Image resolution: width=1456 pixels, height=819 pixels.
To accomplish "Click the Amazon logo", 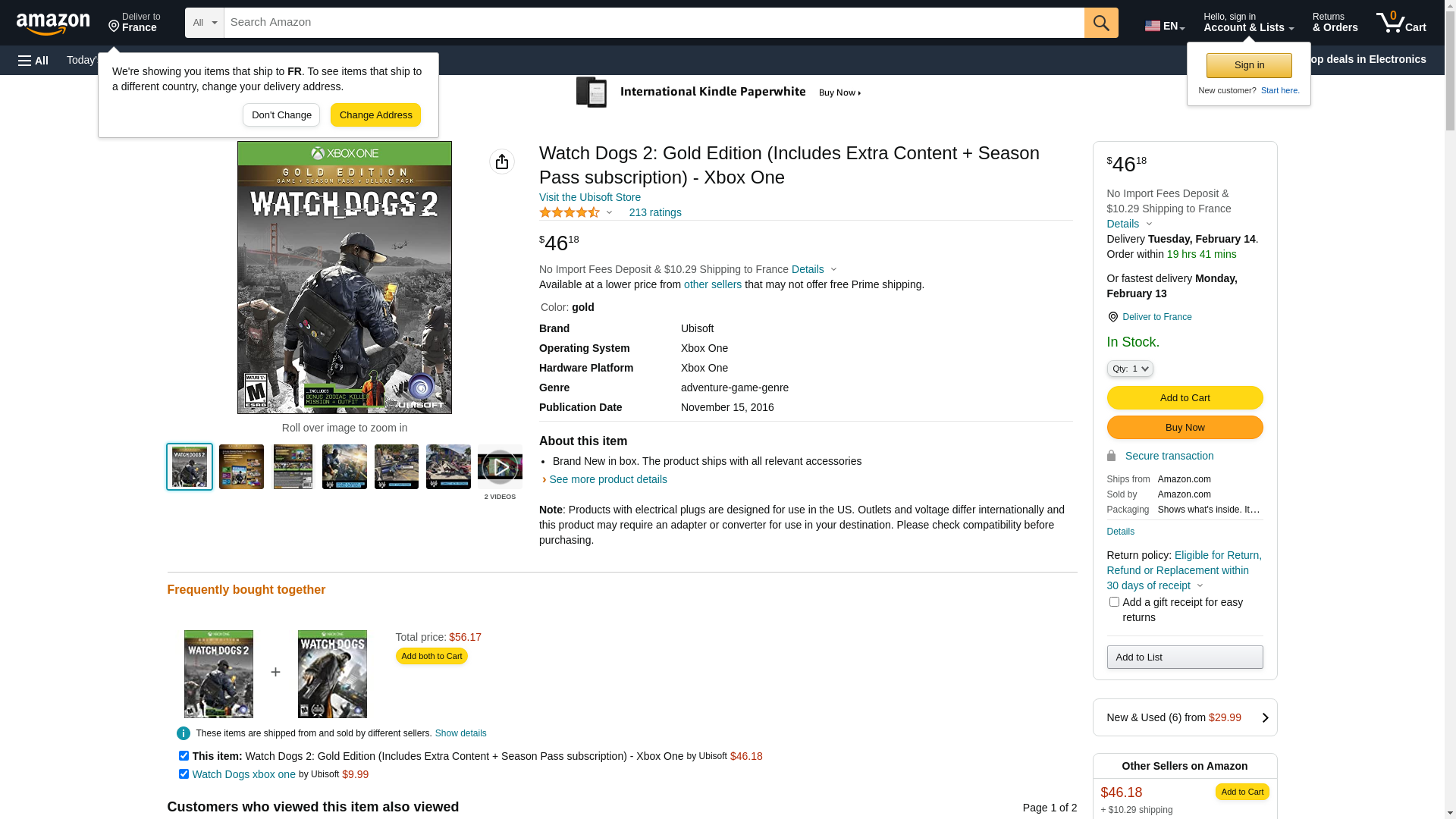I will tap(53, 24).
